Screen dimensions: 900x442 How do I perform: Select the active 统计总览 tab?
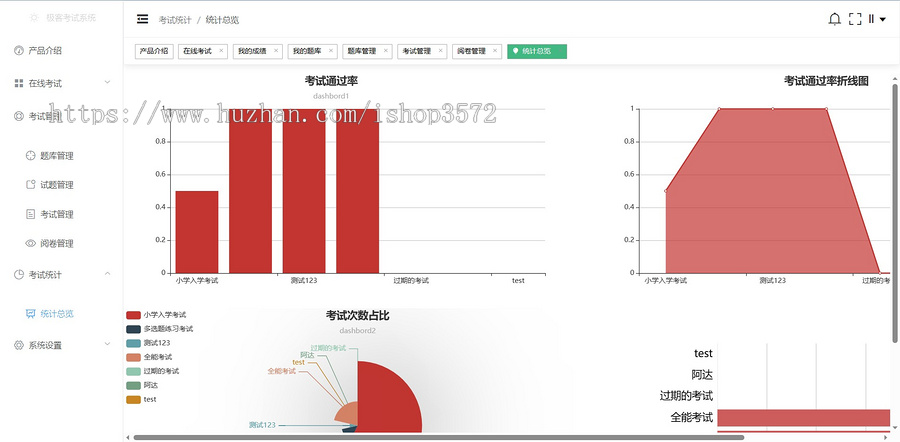pos(537,51)
